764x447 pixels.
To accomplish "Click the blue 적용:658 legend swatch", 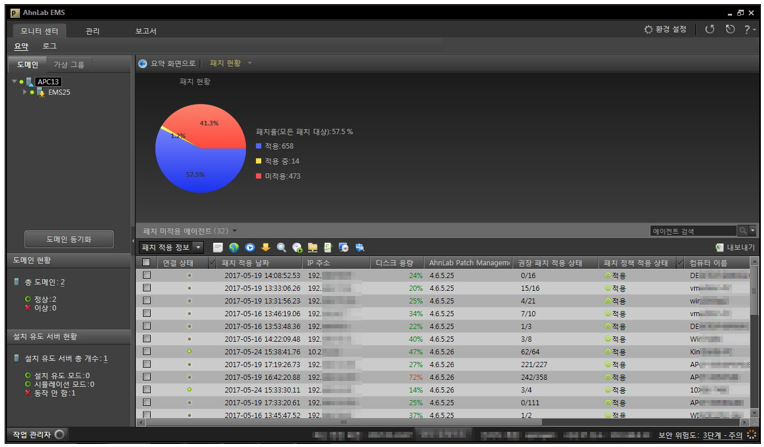I will coord(259,146).
